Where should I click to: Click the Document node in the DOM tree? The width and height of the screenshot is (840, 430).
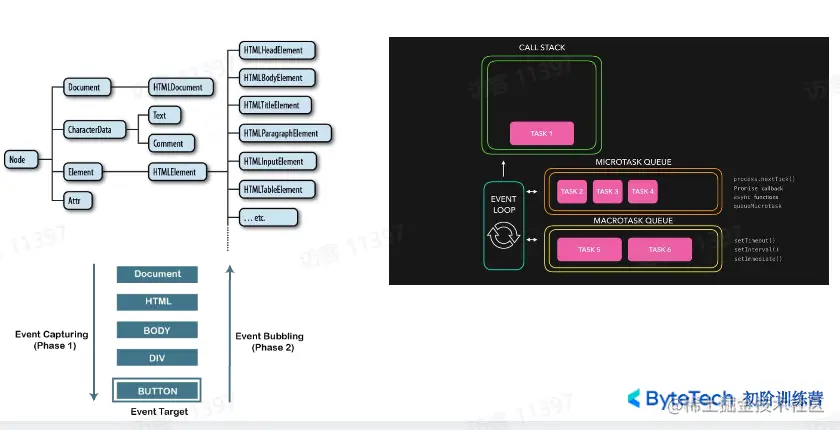[87, 87]
